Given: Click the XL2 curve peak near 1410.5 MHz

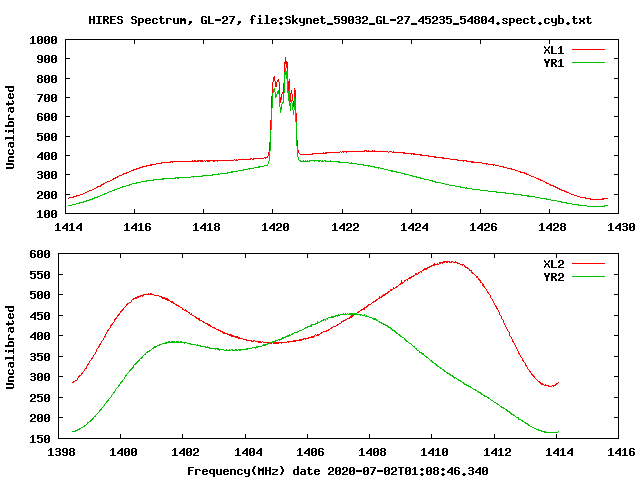Looking at the screenshot, I should [448, 262].
